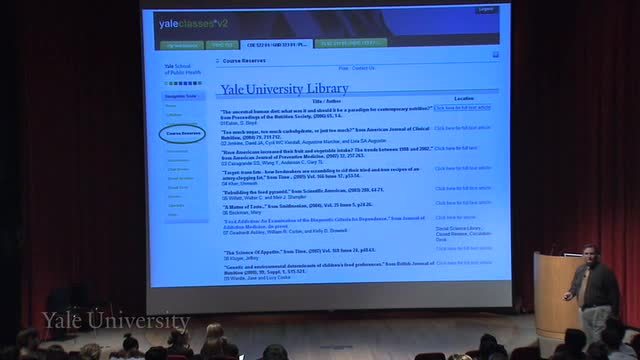640x360 pixels.
Task: Open full text for ancestral human diet article
Action: pyautogui.click(x=462, y=108)
